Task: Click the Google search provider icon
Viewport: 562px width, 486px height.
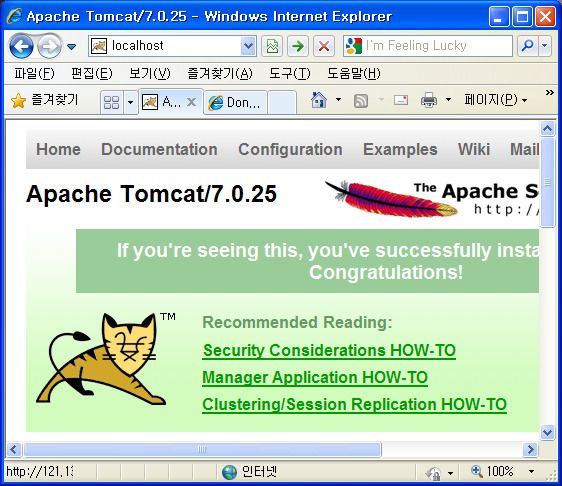Action: 353,46
